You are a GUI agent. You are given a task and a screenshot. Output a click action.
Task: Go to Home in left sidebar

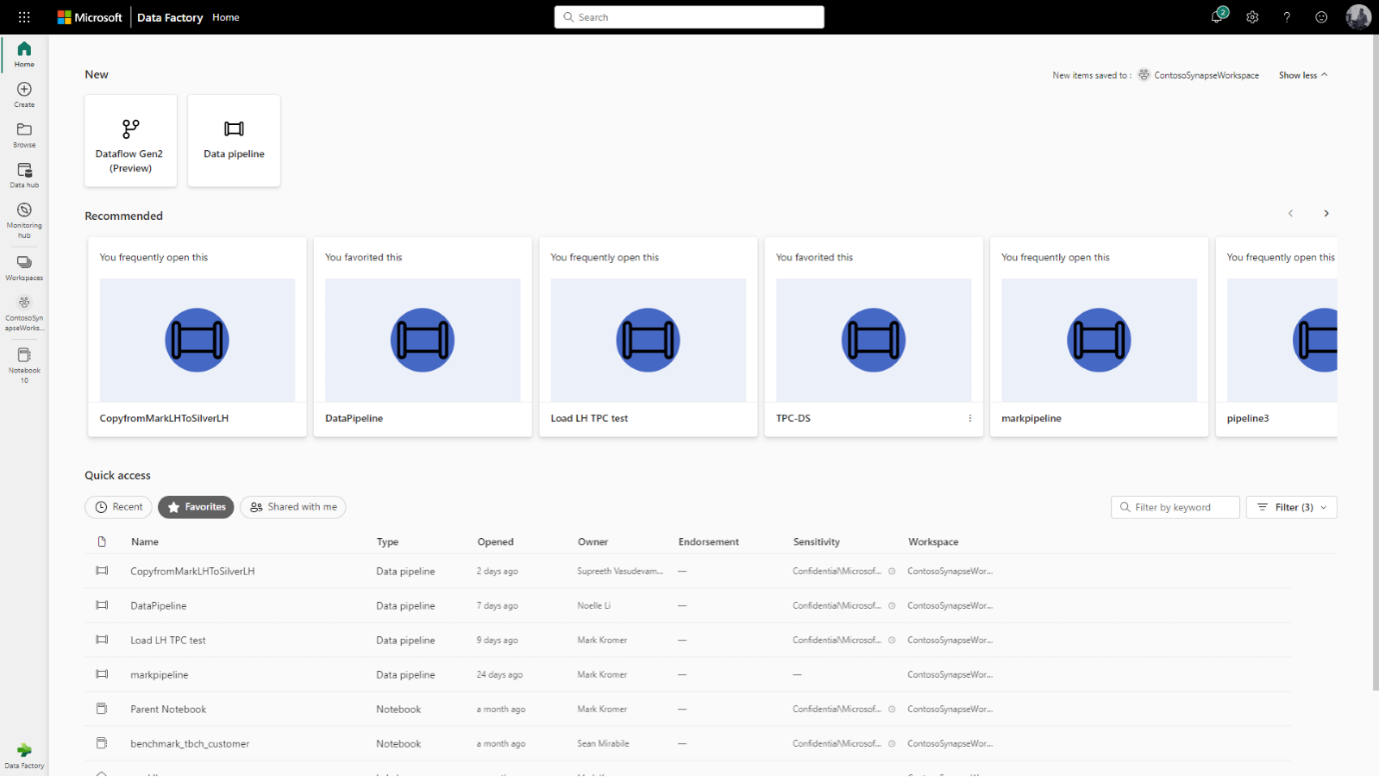[x=24, y=54]
